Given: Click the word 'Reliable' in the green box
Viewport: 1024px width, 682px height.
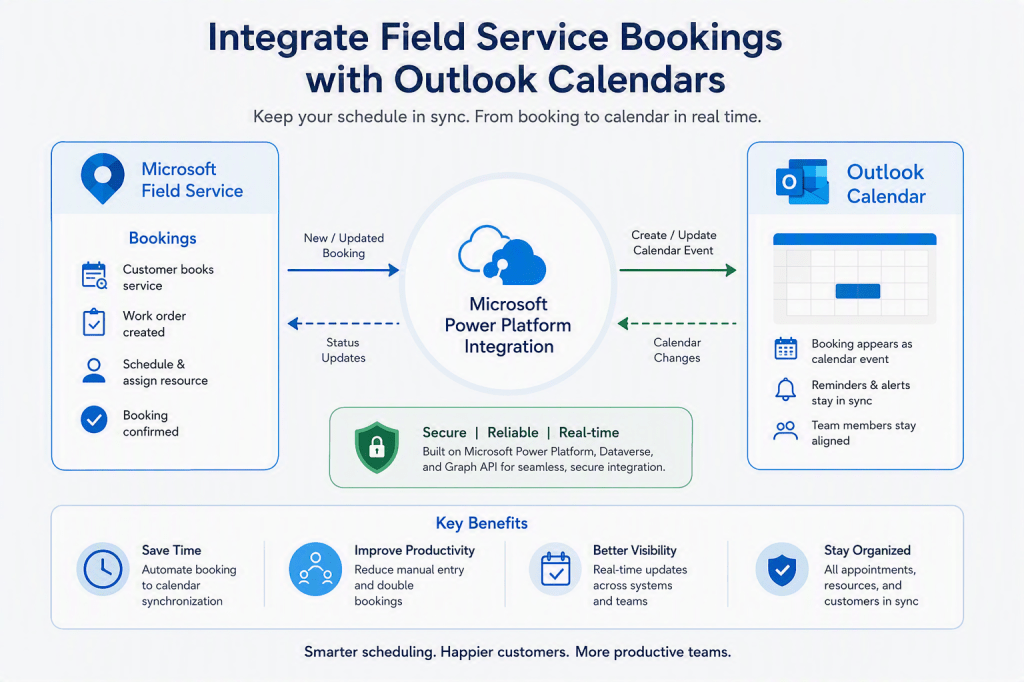Looking at the screenshot, I should [x=513, y=432].
